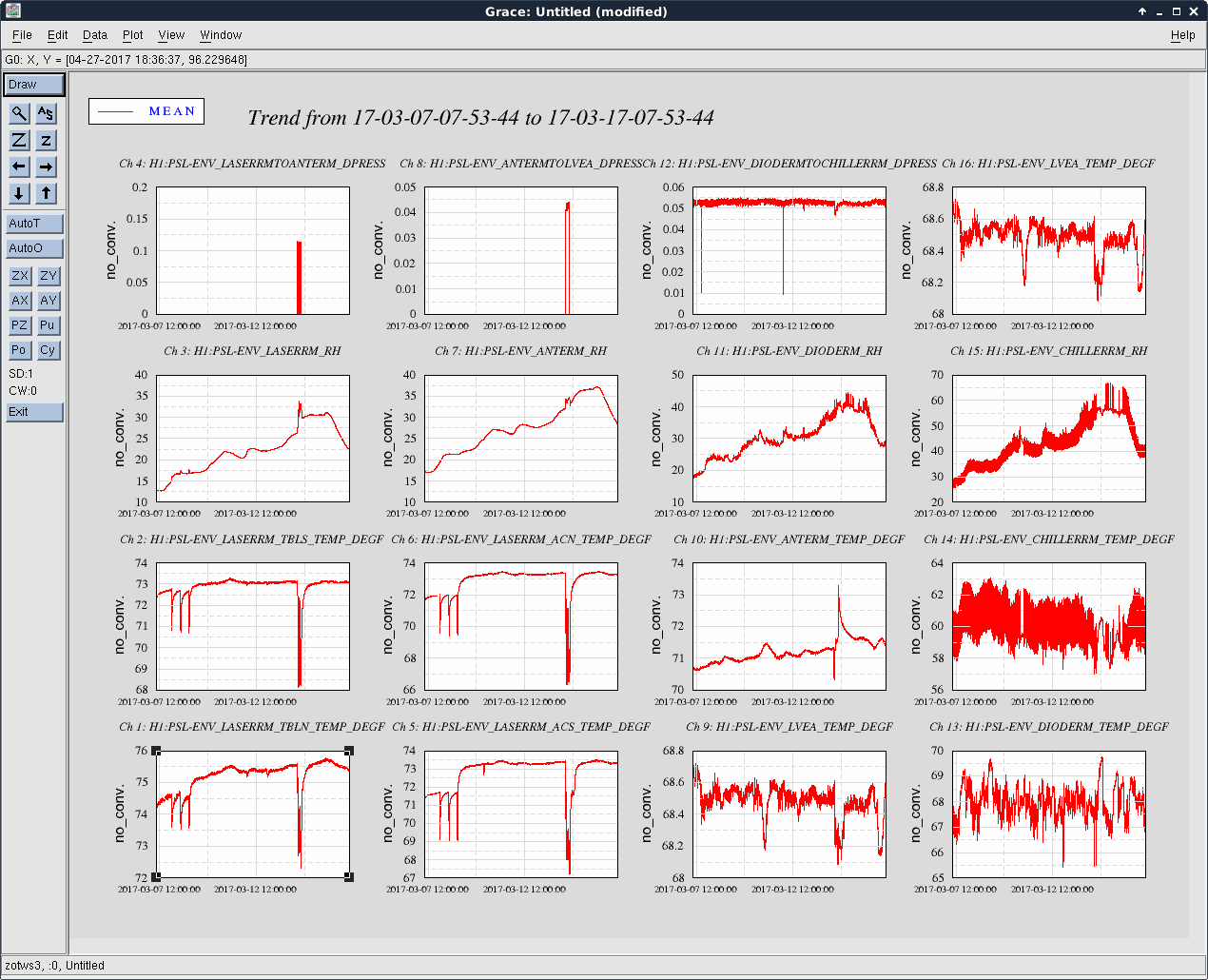Click the PZ push-and-zoom button
The width and height of the screenshot is (1208, 980).
tap(20, 325)
